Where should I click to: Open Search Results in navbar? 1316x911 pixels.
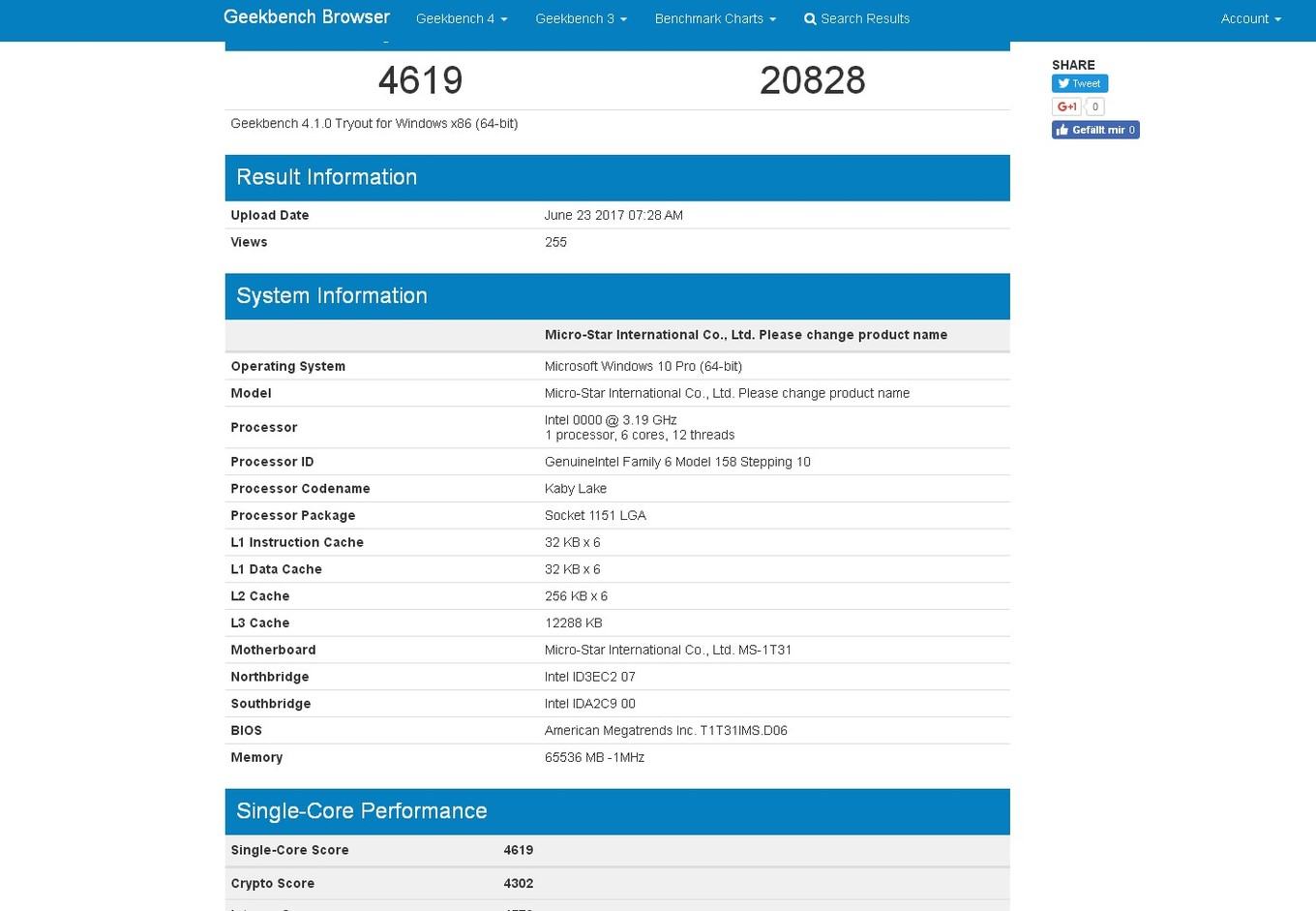coord(856,18)
